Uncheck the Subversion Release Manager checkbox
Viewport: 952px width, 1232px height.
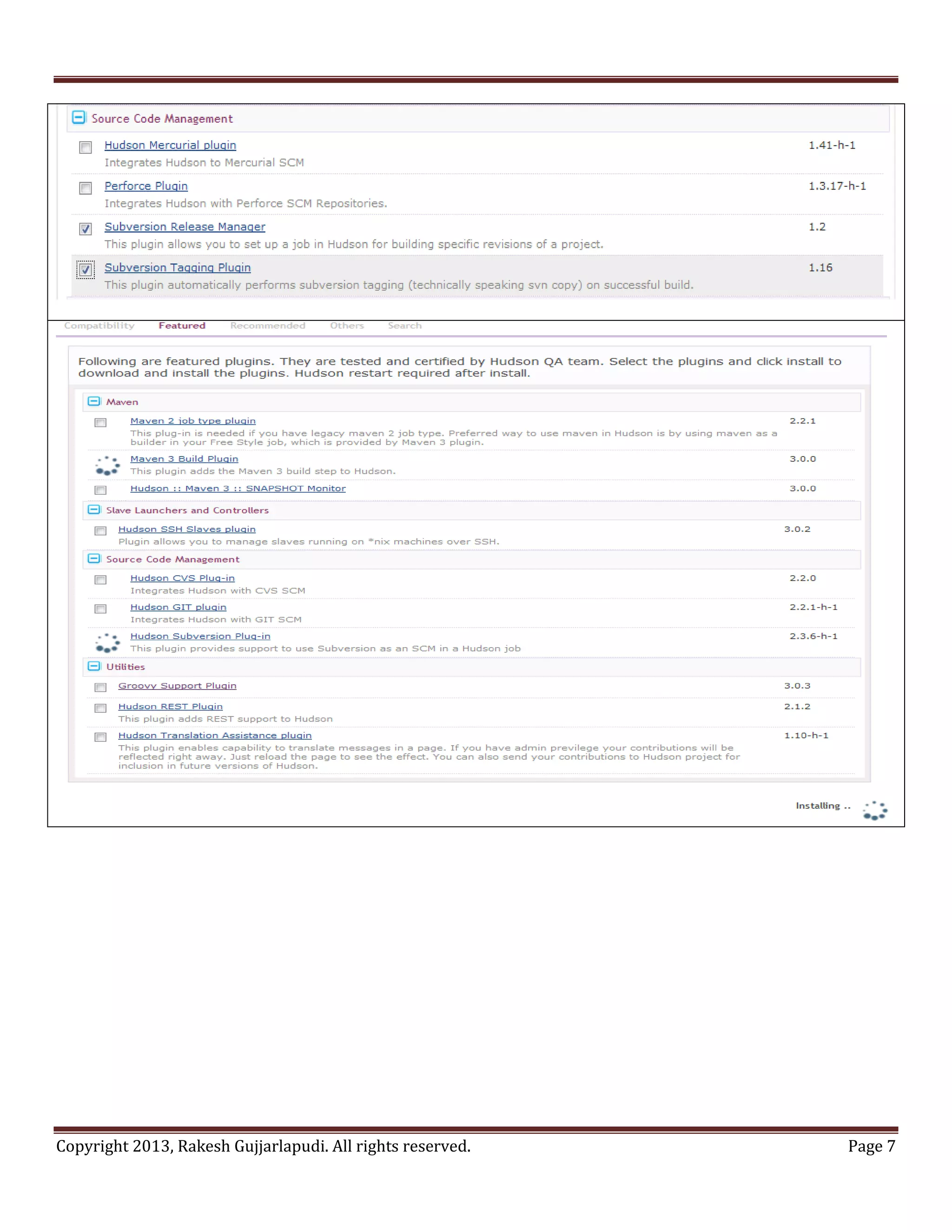(86, 228)
